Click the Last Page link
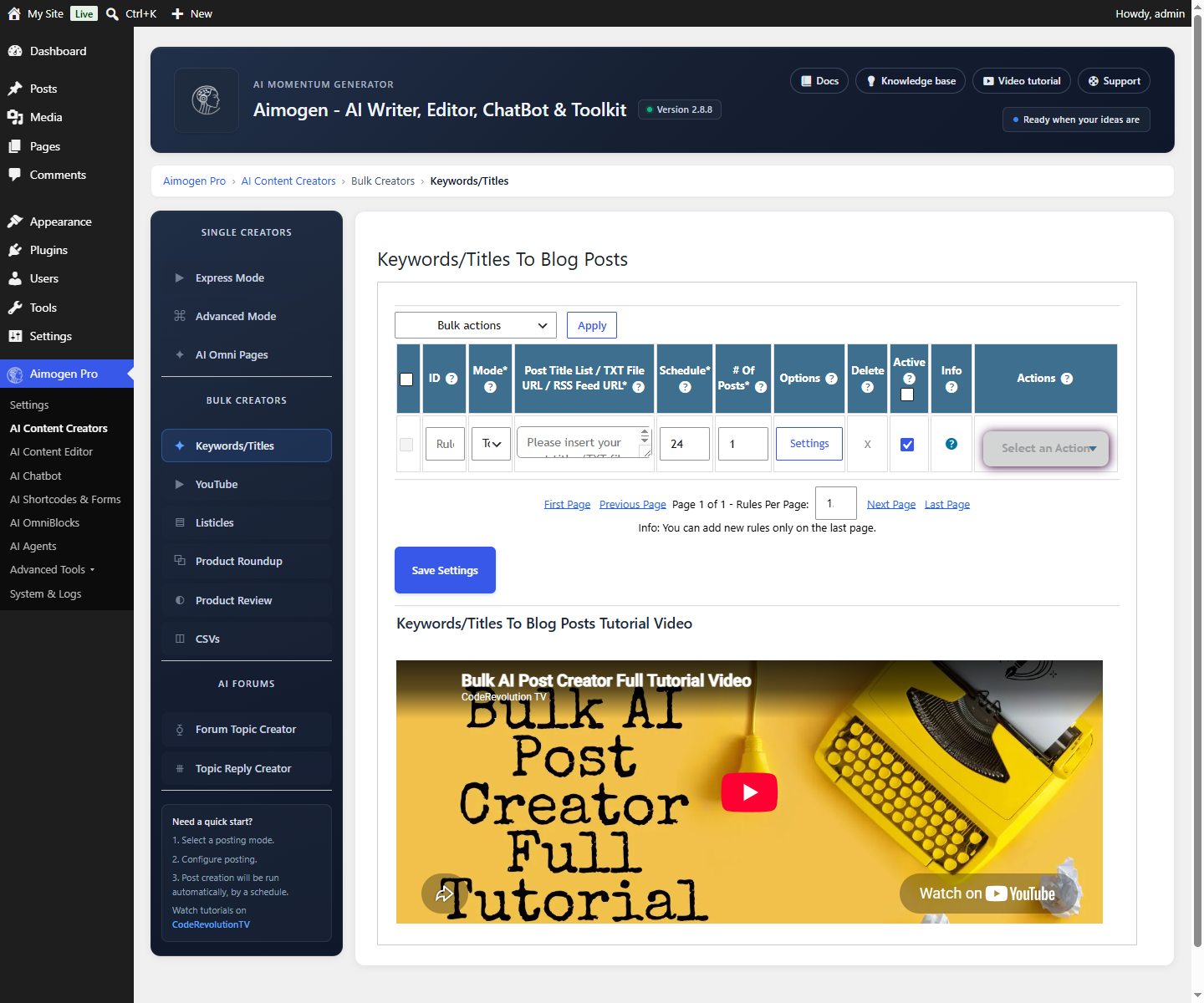This screenshot has height=1003, width=1204. tap(947, 504)
